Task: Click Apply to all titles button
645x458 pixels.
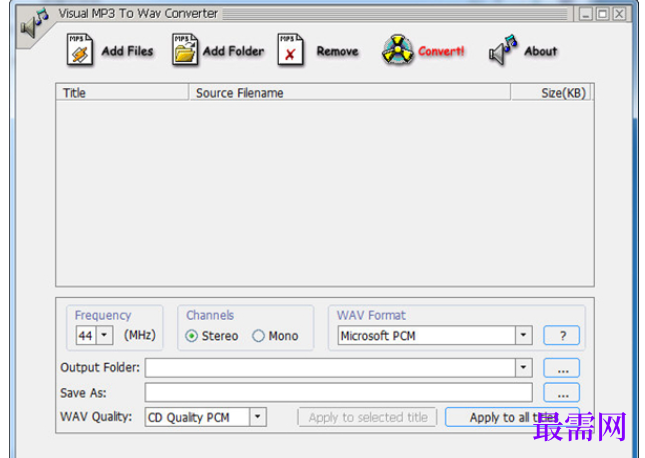Action: pyautogui.click(x=513, y=417)
